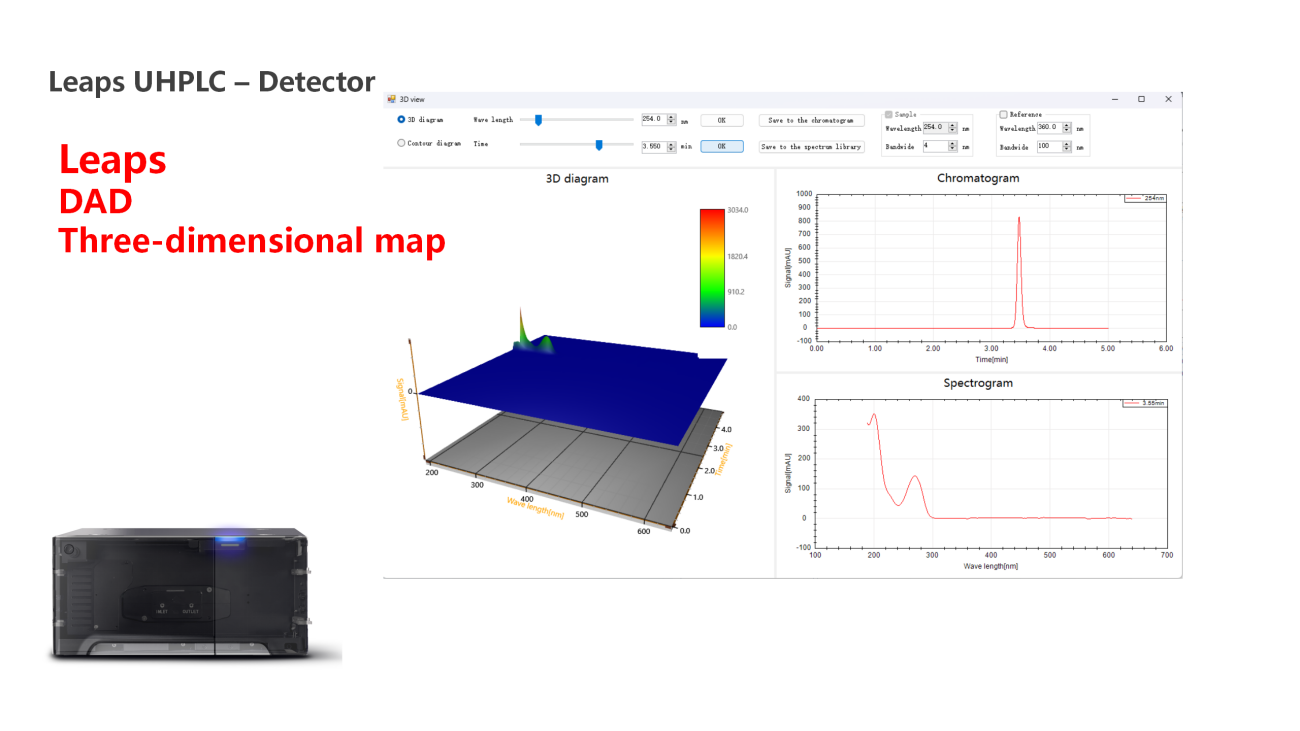Click the Sample Bandwide field showing 4
The height and width of the screenshot is (731, 1300).
935,146
